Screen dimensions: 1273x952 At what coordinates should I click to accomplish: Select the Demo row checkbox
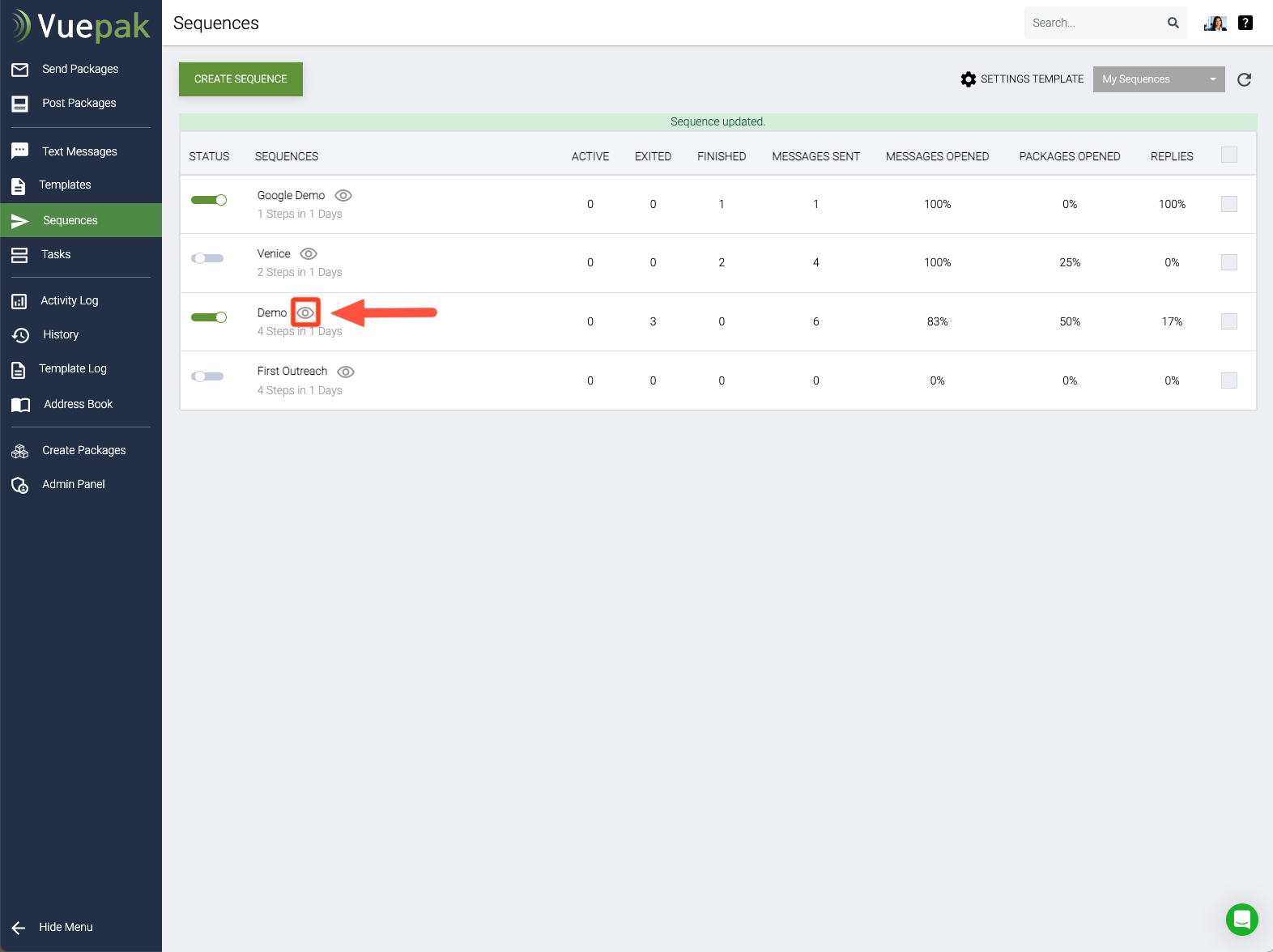[x=1228, y=321]
